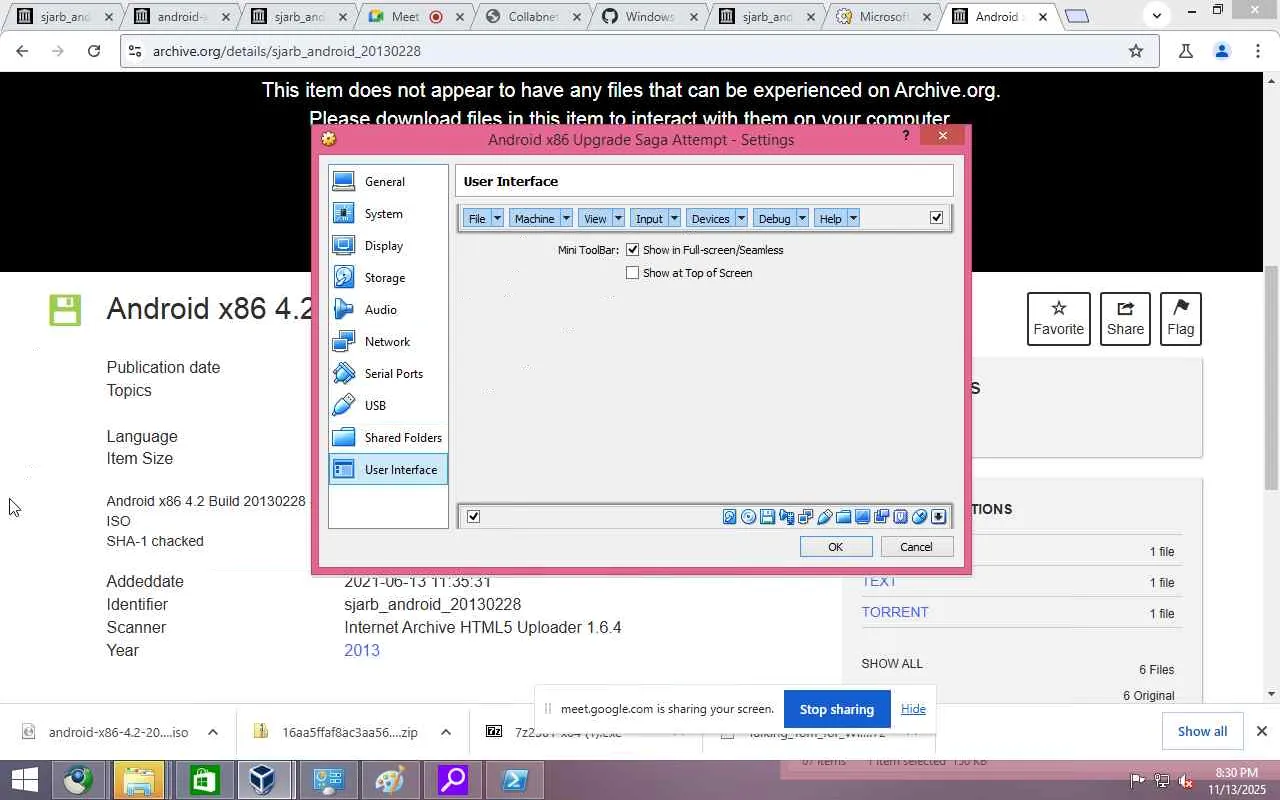
Task: Toggle the menu bar enabled checkbox
Action: 936,218
